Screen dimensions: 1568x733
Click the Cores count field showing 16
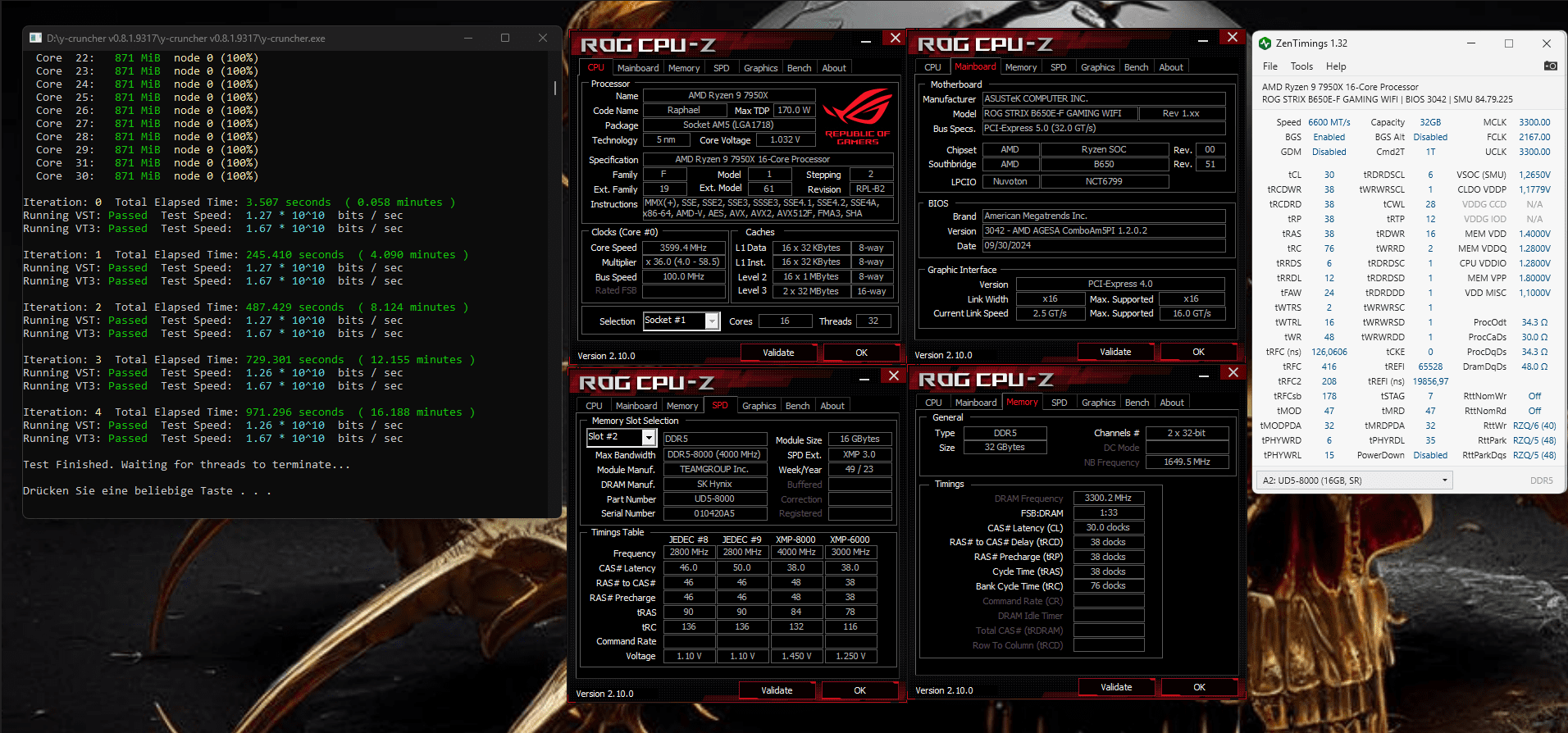[785, 321]
